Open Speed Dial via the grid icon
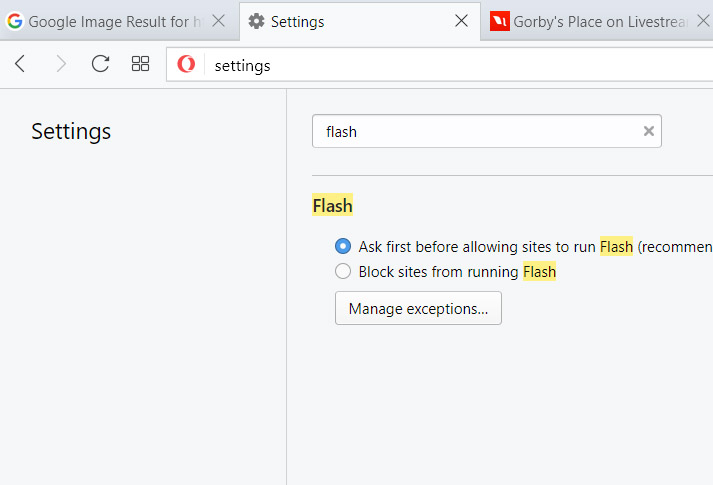 141,64
